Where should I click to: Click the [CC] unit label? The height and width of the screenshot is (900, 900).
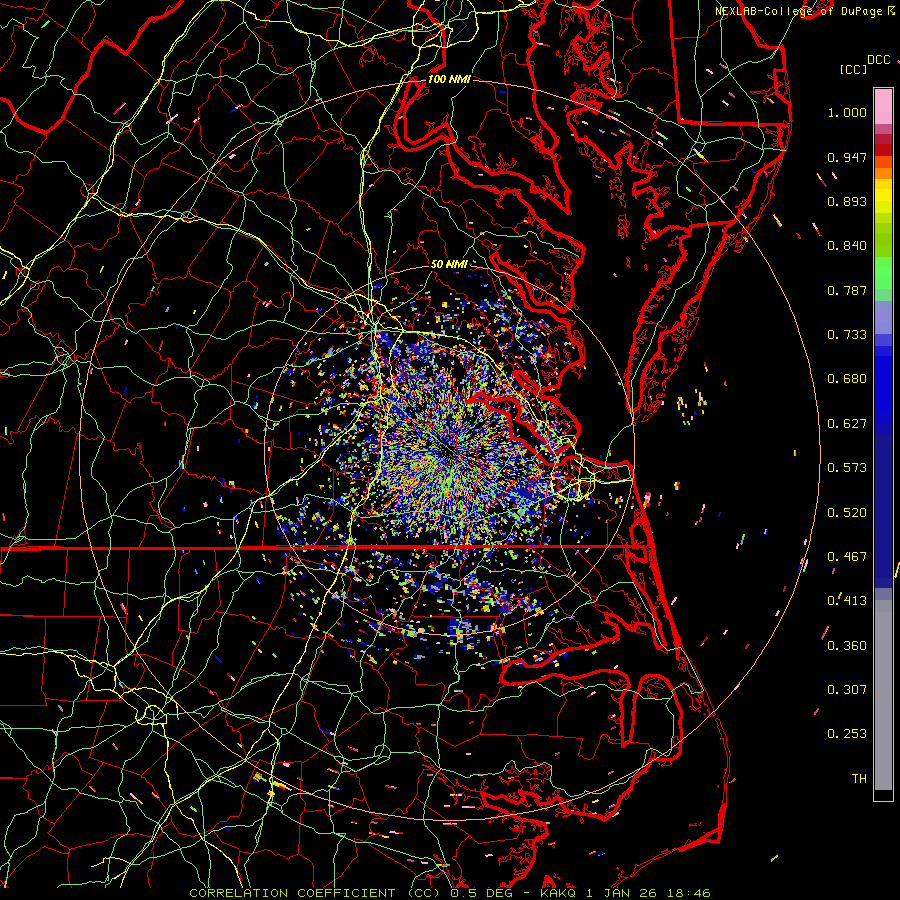tap(853, 69)
